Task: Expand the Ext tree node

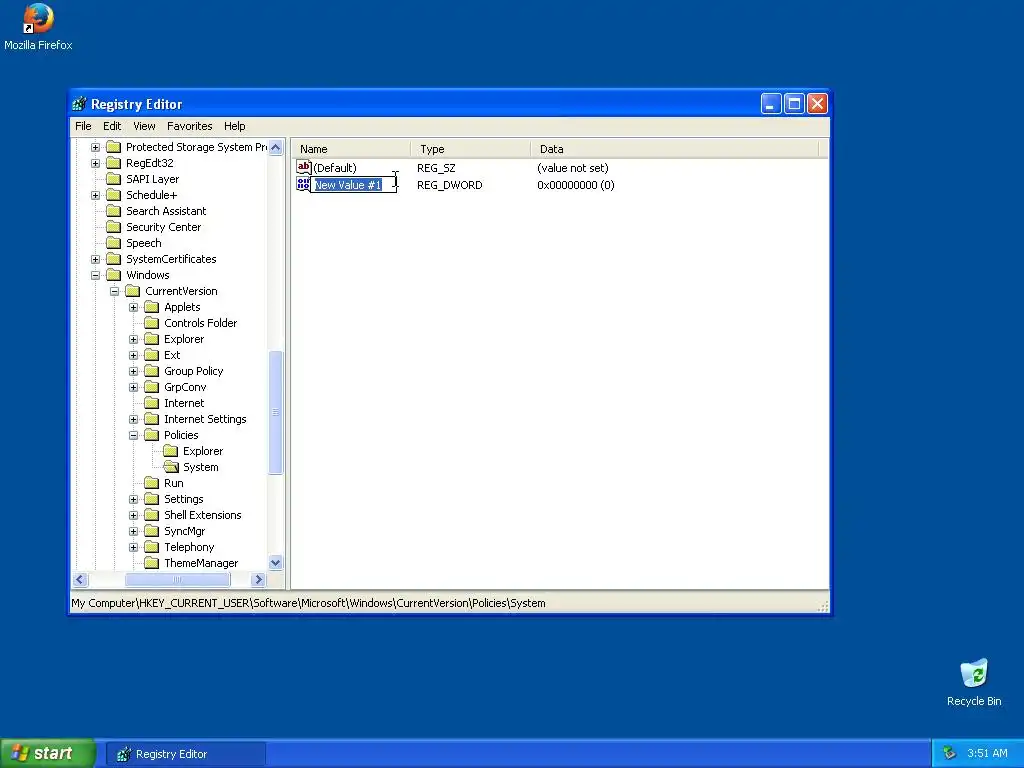Action: 133,355
